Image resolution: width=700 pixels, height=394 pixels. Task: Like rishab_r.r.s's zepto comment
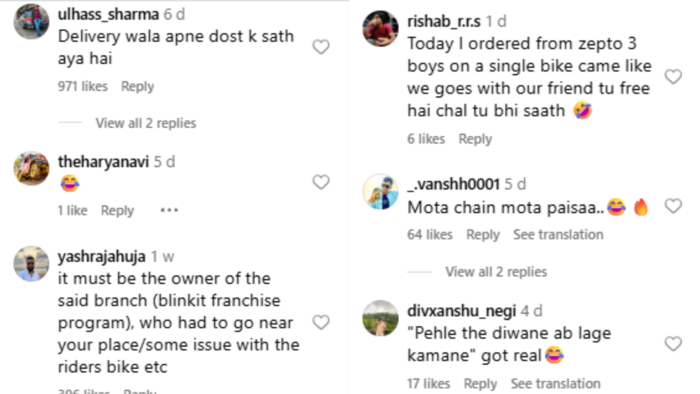point(673,77)
